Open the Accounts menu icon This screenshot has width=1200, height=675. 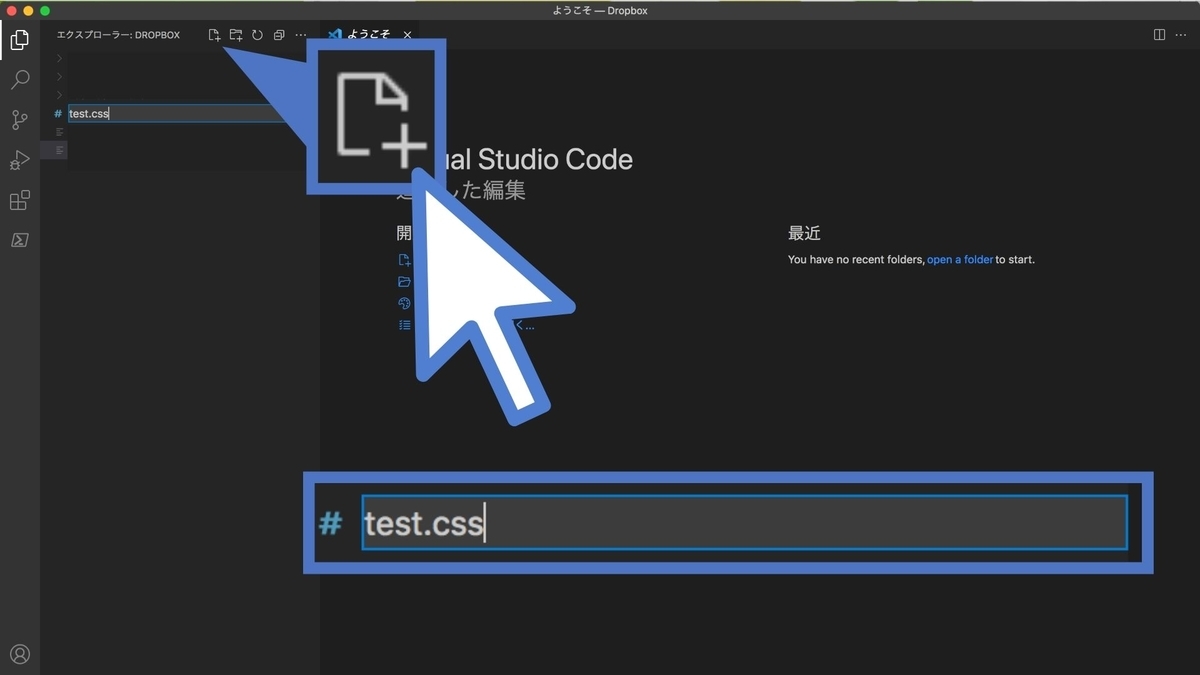[19, 655]
